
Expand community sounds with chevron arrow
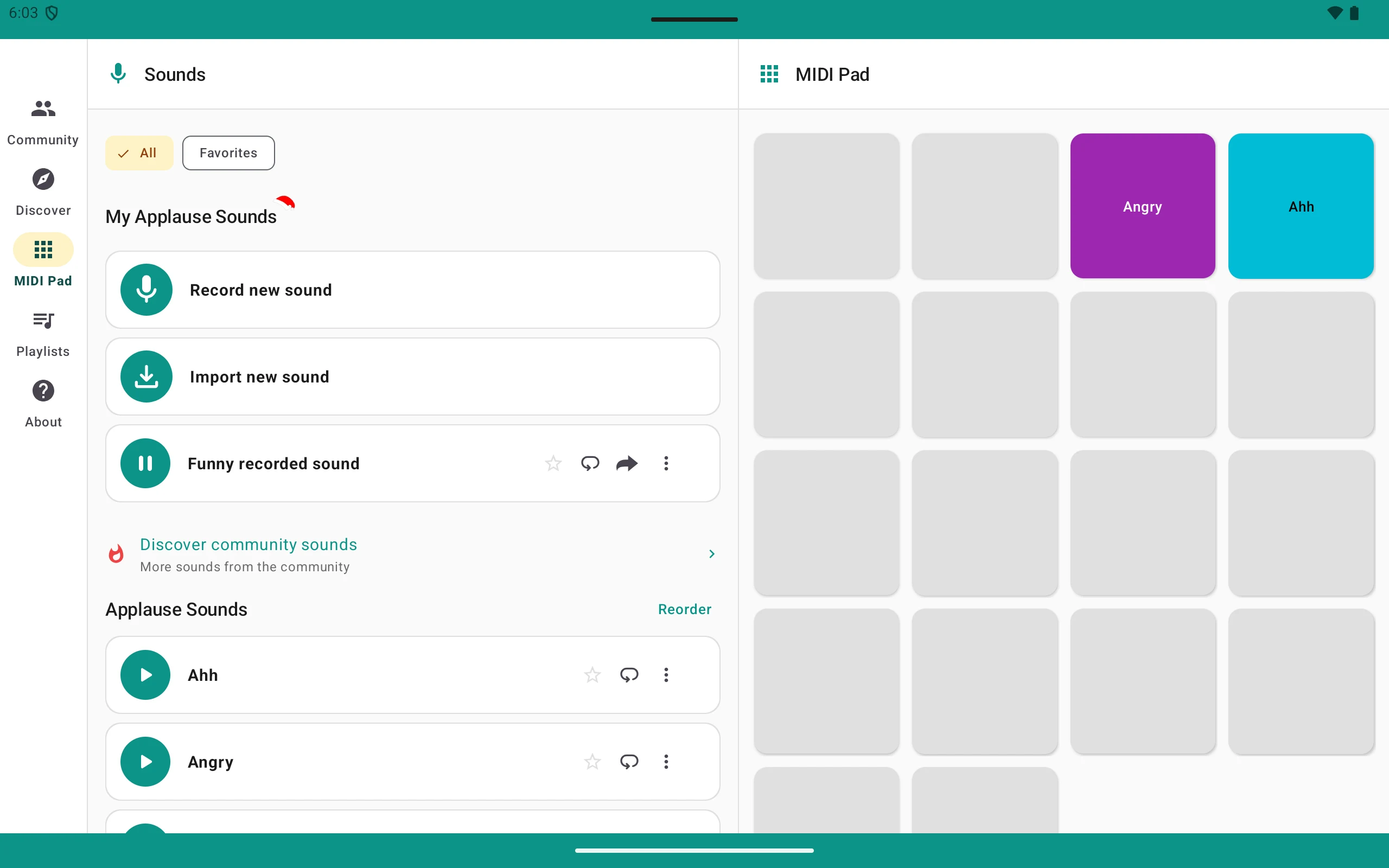pos(712,554)
